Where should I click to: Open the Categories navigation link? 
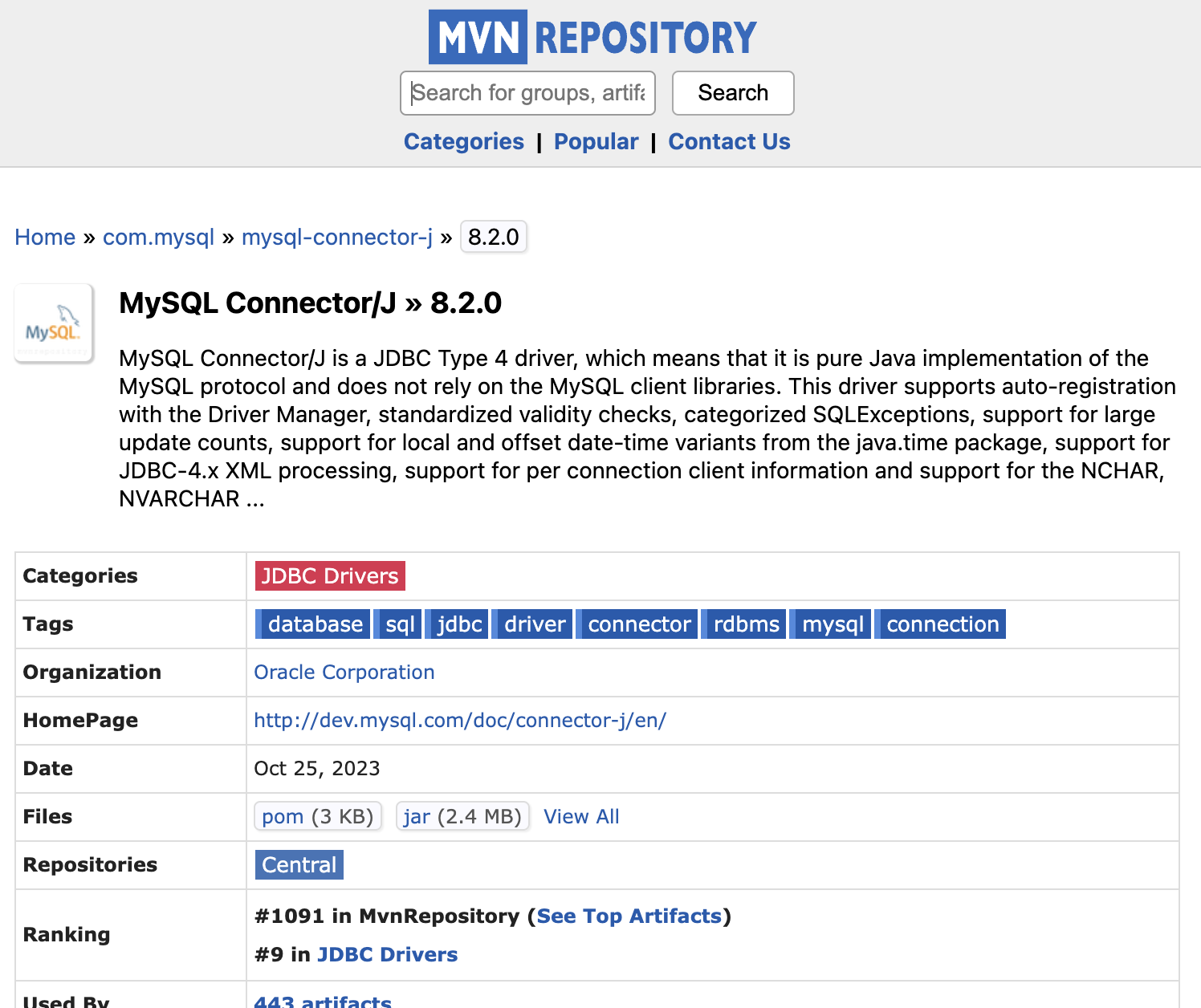click(464, 141)
